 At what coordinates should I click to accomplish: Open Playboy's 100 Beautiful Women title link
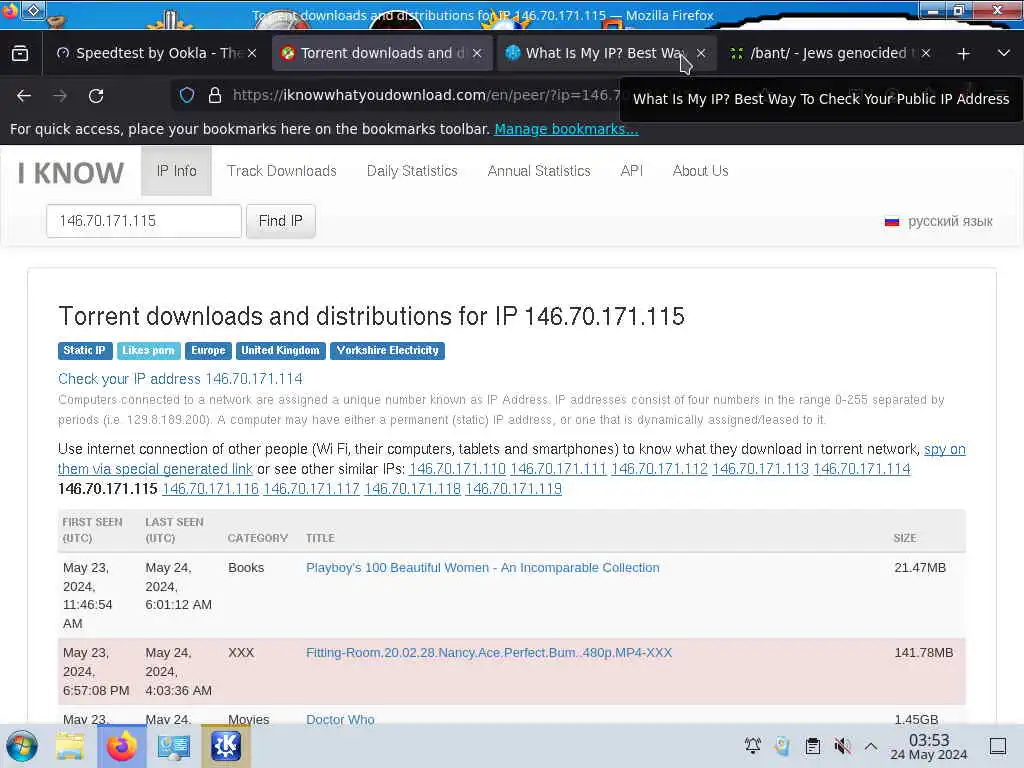coord(483,568)
